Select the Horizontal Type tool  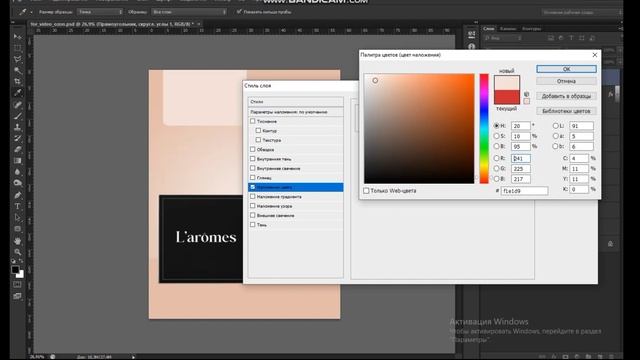point(17,207)
